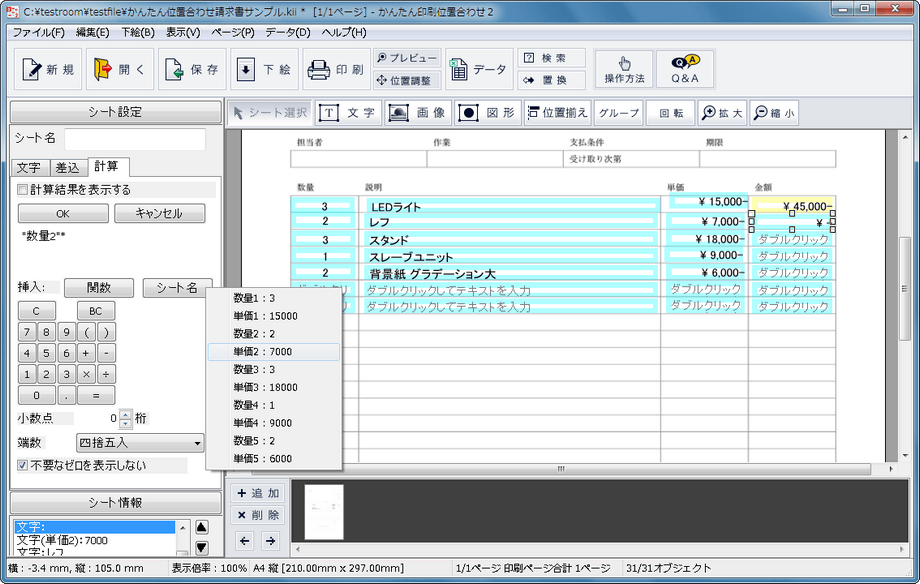
Task: Open the データ tool
Action: pos(479,69)
